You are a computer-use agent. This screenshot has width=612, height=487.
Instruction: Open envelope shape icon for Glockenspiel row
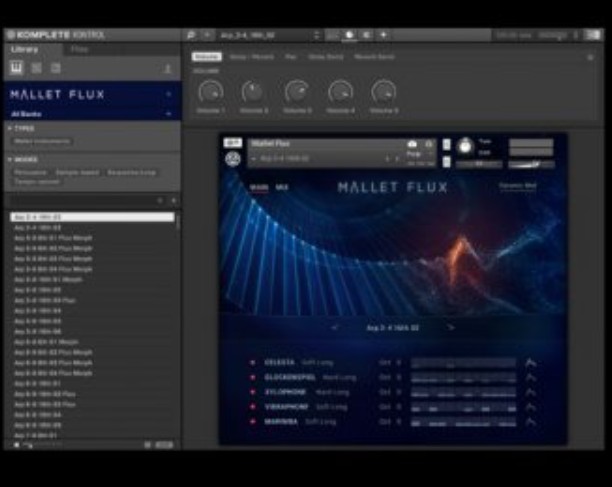coord(530,377)
